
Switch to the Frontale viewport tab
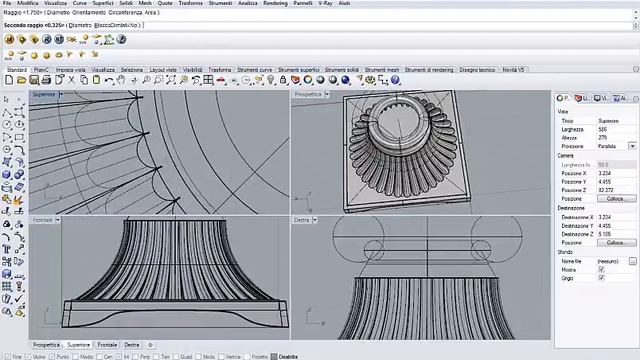(x=107, y=345)
